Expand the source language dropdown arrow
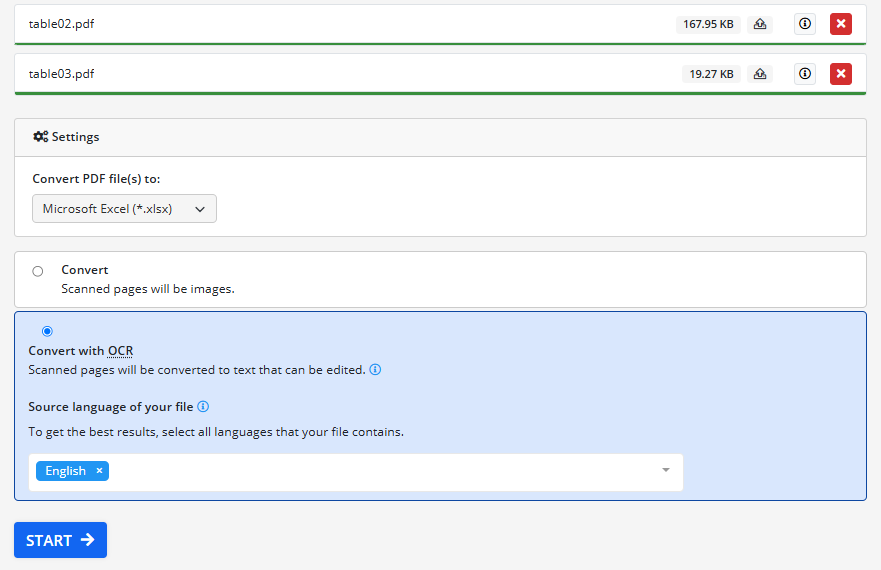The width and height of the screenshot is (881, 570). [666, 470]
